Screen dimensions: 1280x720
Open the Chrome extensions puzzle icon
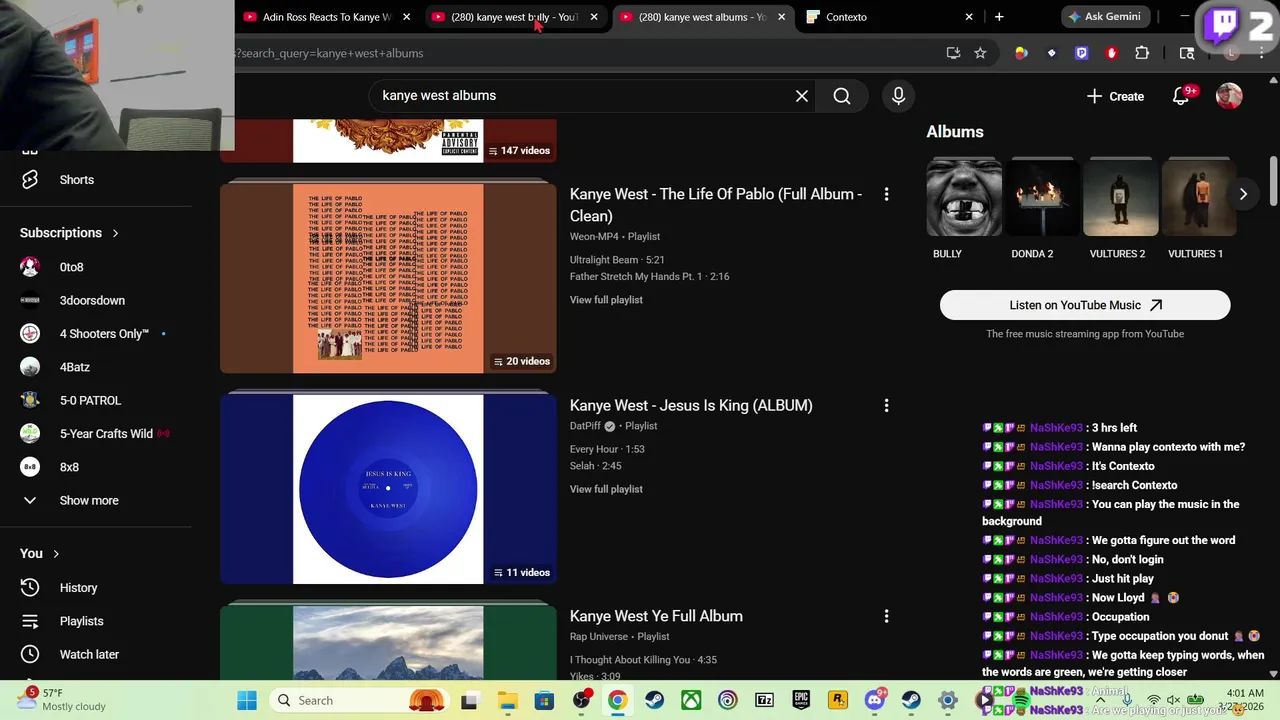click(x=1142, y=53)
